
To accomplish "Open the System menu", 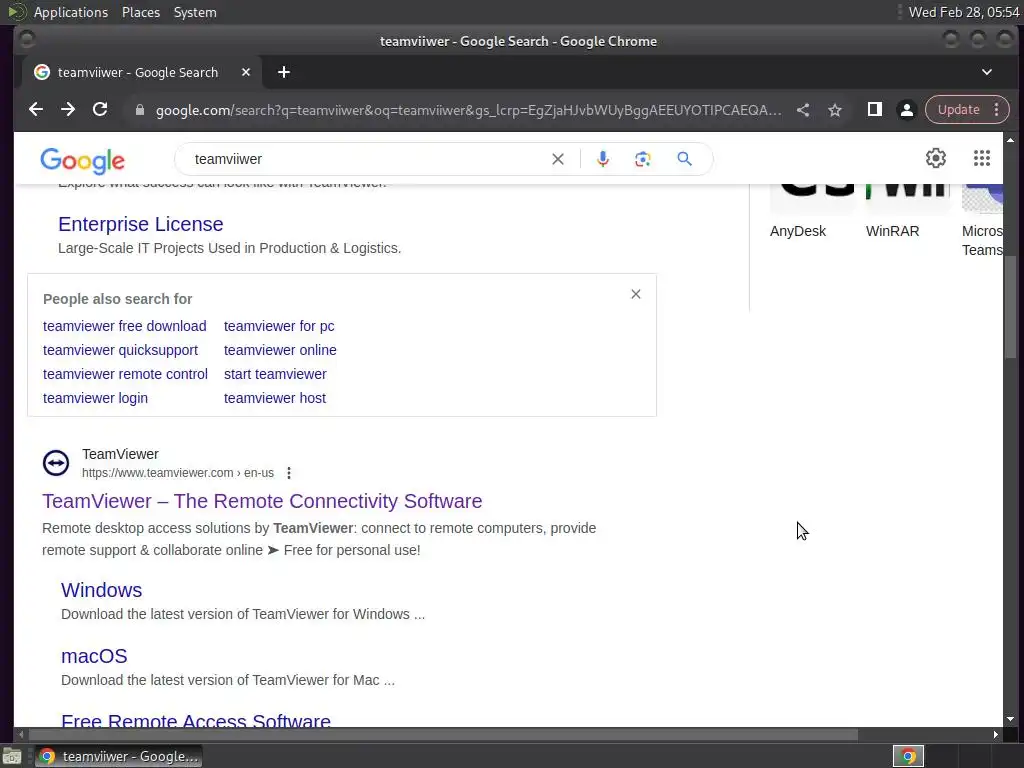I will 195,12.
